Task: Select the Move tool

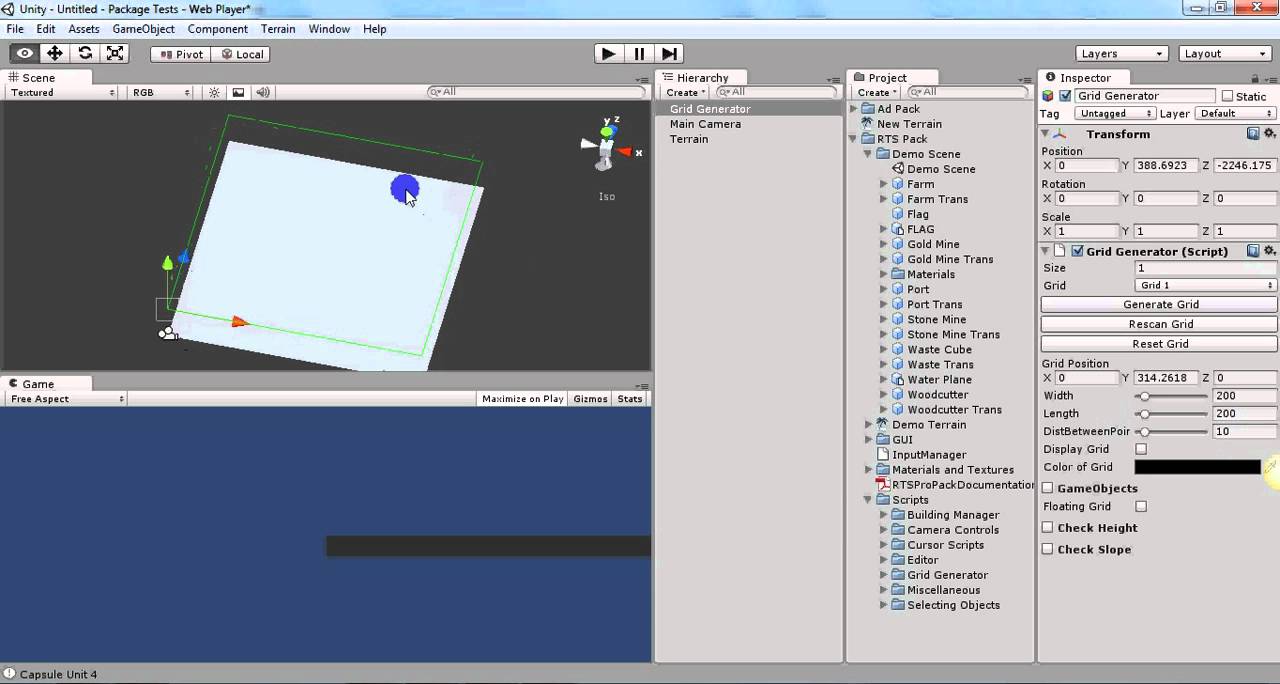Action: point(55,54)
